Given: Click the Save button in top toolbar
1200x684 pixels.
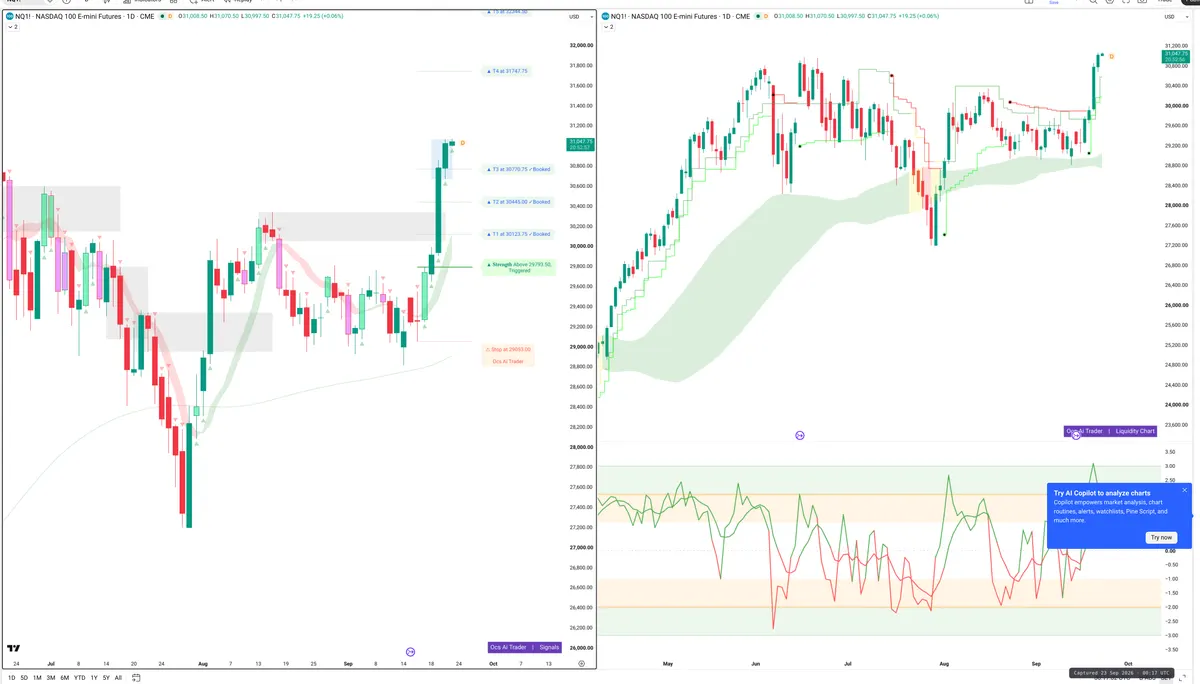Looking at the screenshot, I should 1053,2.
